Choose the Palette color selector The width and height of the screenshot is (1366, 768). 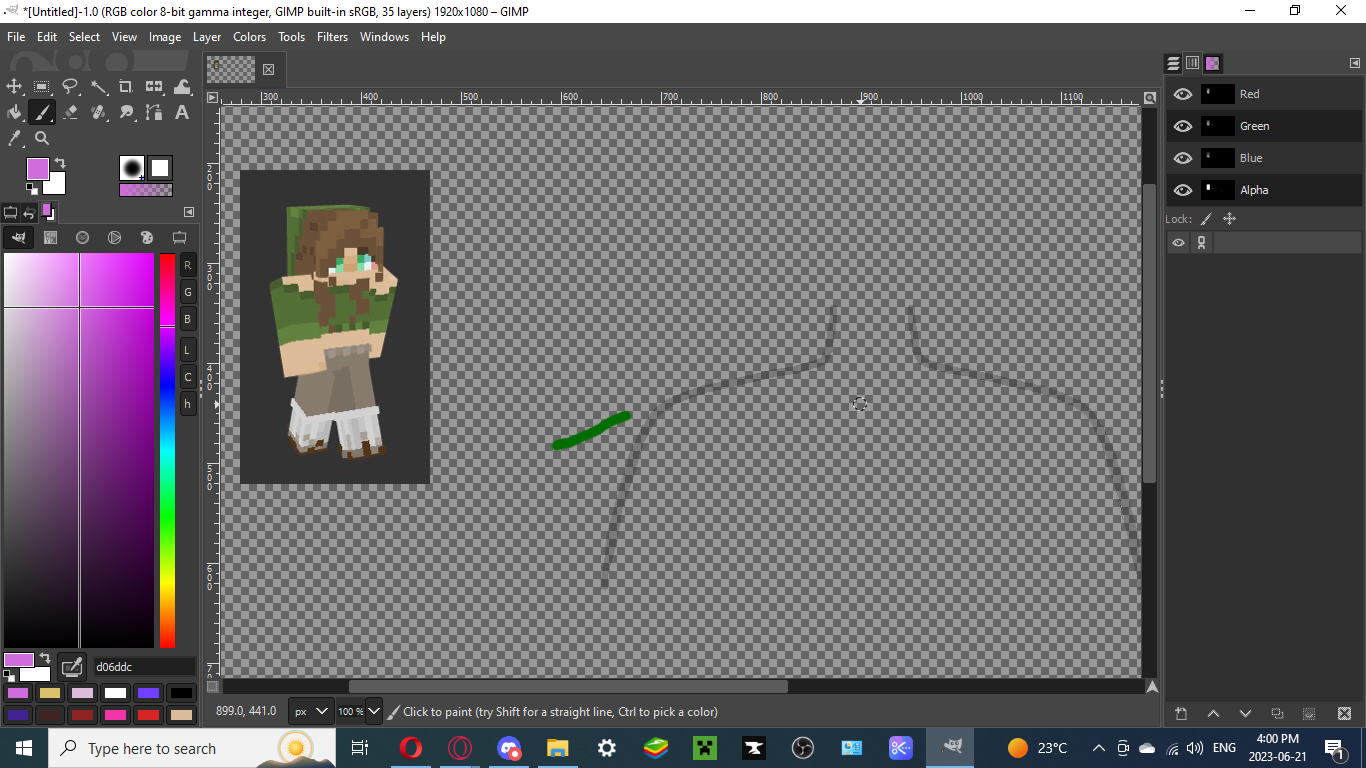click(147, 238)
